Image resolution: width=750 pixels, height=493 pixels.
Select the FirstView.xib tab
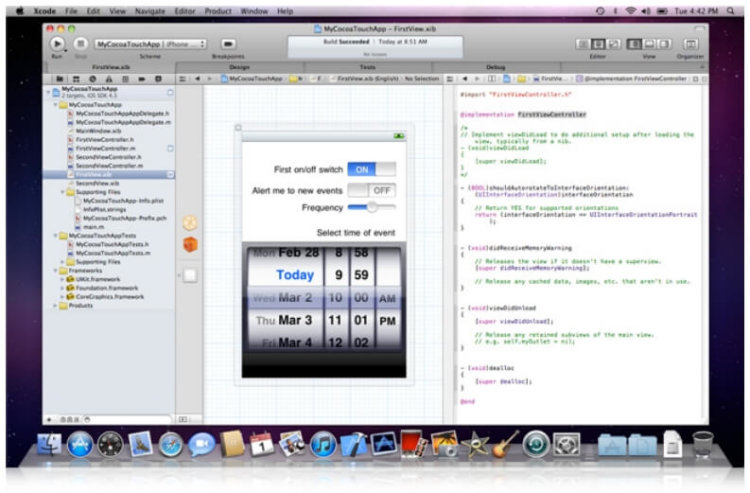click(x=111, y=67)
